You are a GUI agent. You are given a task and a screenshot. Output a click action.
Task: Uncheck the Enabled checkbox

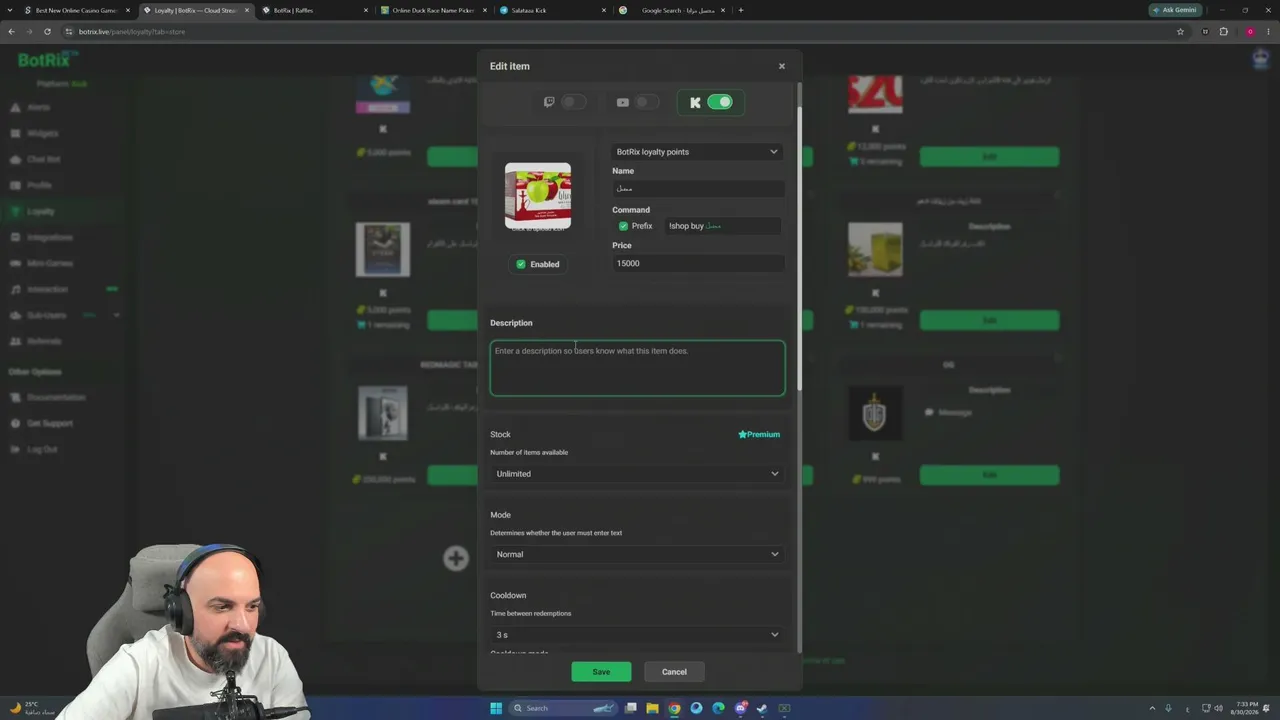[521, 264]
